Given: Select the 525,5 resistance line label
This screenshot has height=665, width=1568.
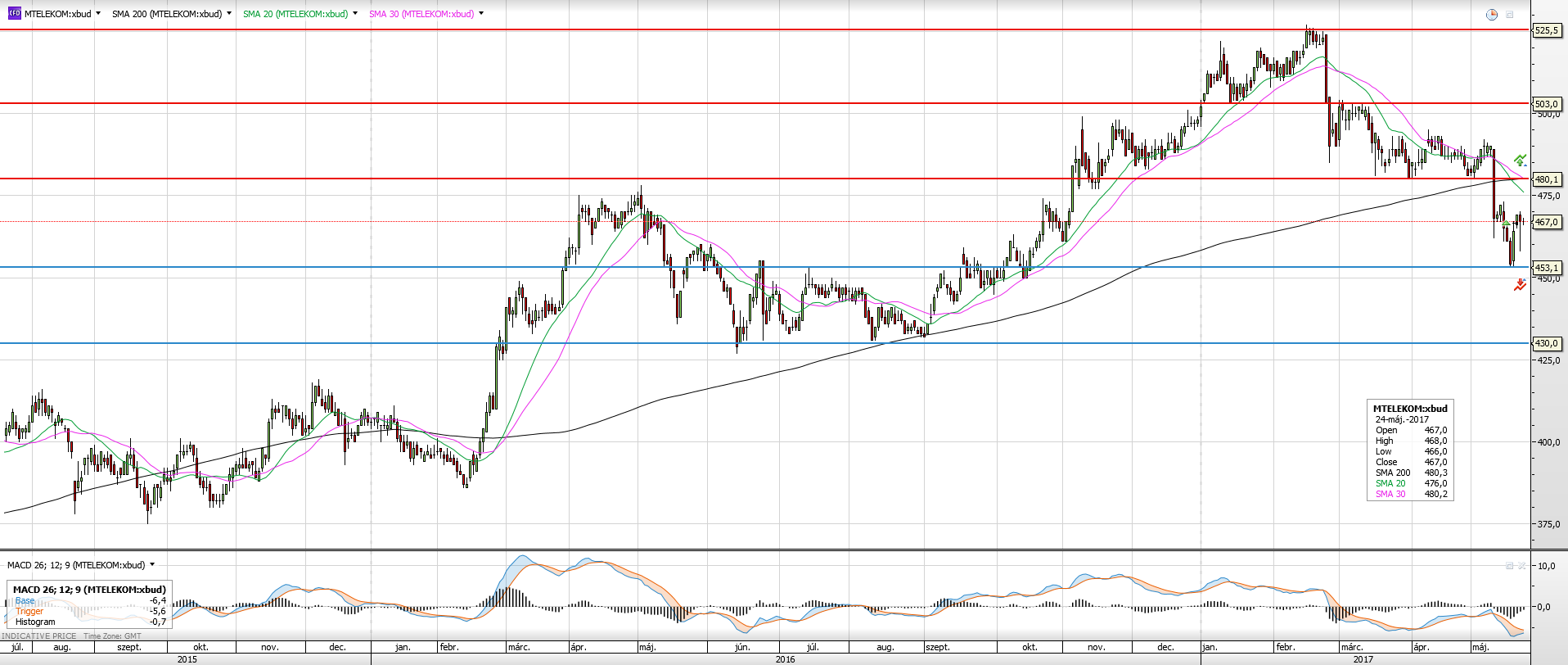Looking at the screenshot, I should (x=1547, y=30).
